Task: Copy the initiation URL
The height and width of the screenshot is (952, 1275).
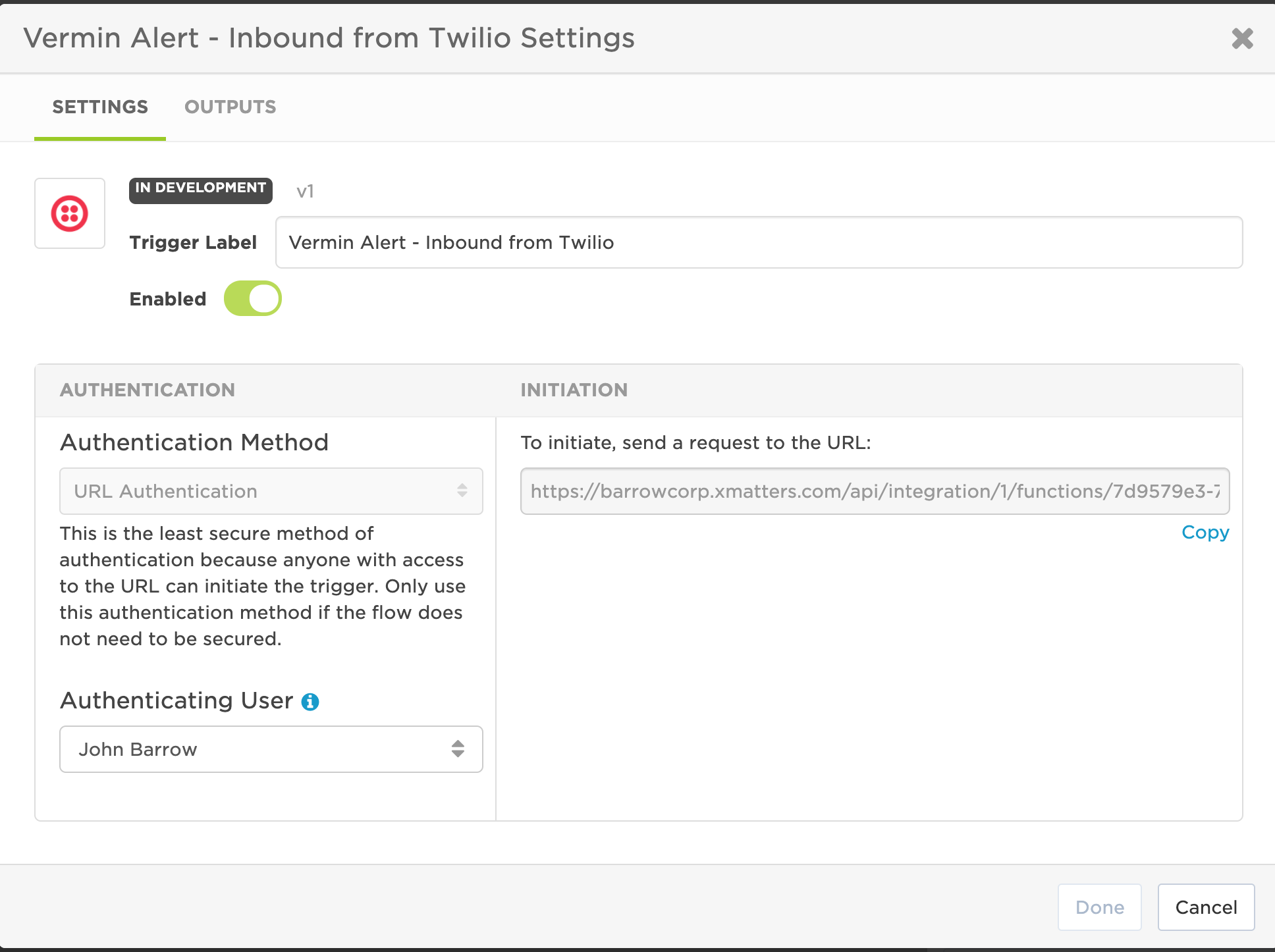Action: [x=1205, y=532]
